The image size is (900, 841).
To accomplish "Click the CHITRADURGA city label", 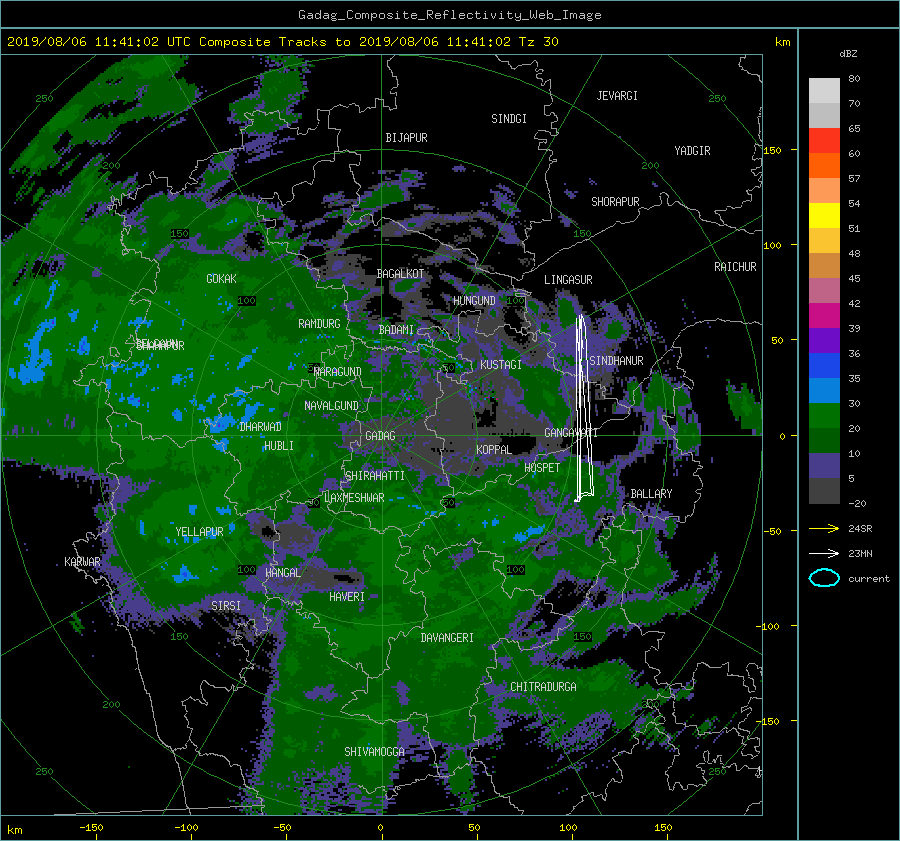I will point(544,687).
